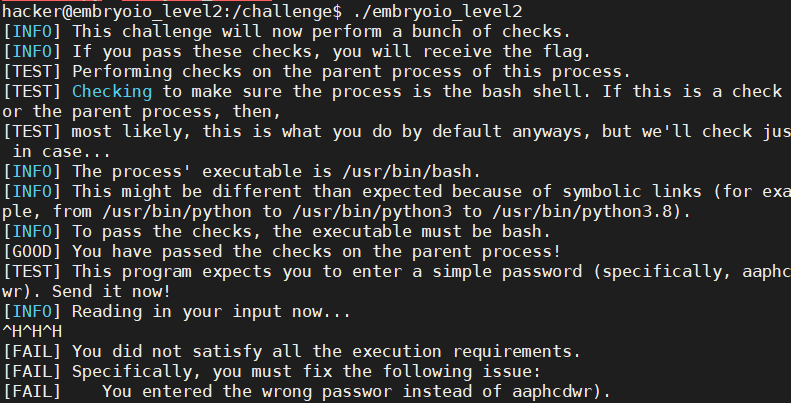
Task: Click the cyan highlighted word Checking
Action: click(x=110, y=91)
